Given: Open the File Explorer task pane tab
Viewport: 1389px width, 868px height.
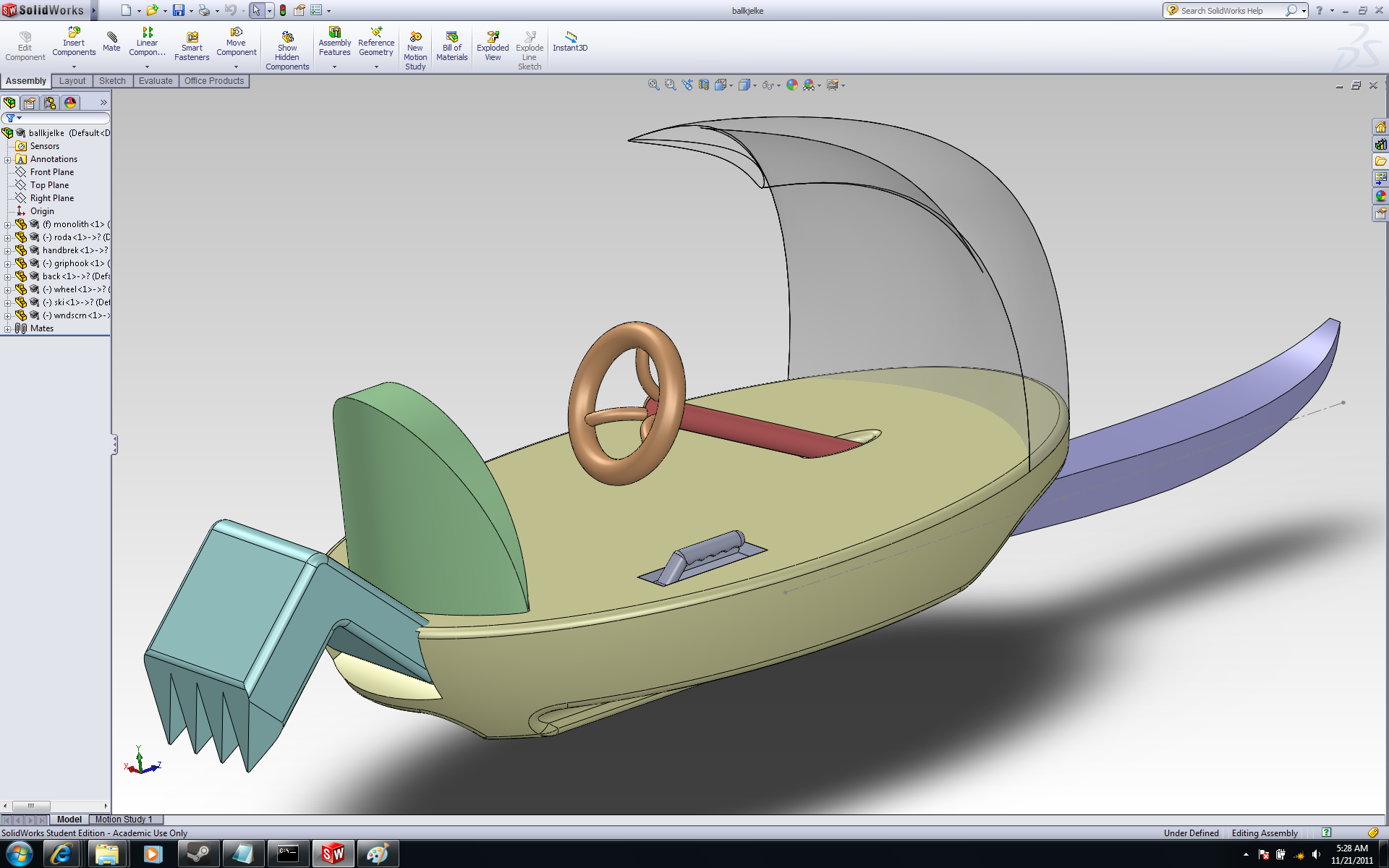Looking at the screenshot, I should point(1381,161).
